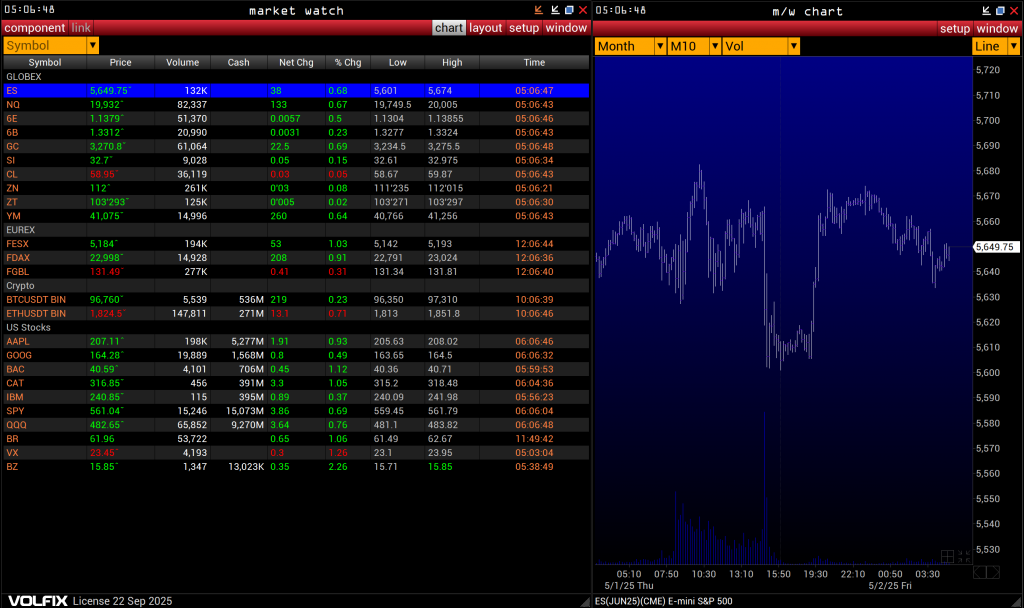Select the ZN symbol
1024x608 pixels.
(12, 188)
